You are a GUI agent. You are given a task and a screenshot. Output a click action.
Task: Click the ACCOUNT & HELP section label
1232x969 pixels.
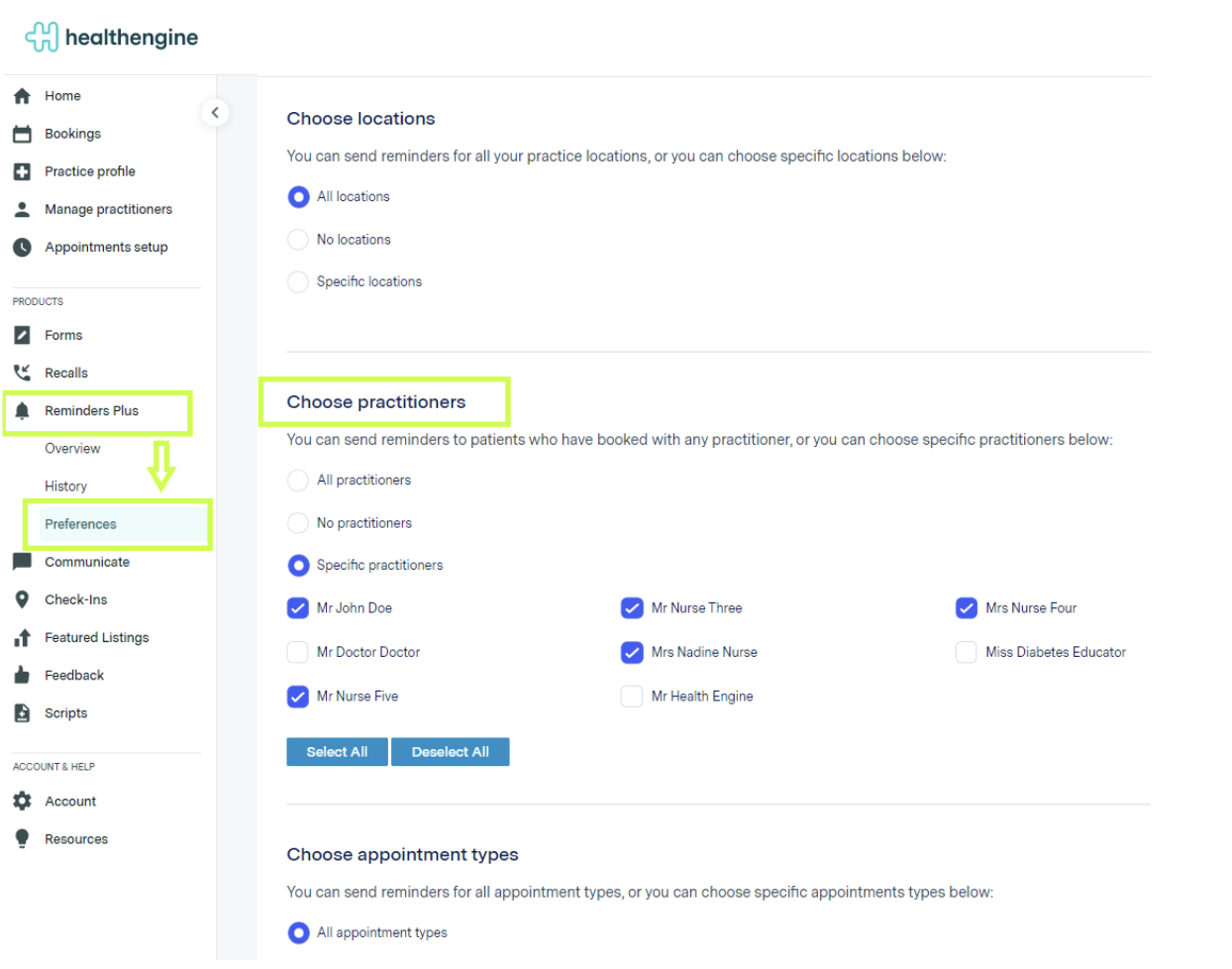click(53, 767)
